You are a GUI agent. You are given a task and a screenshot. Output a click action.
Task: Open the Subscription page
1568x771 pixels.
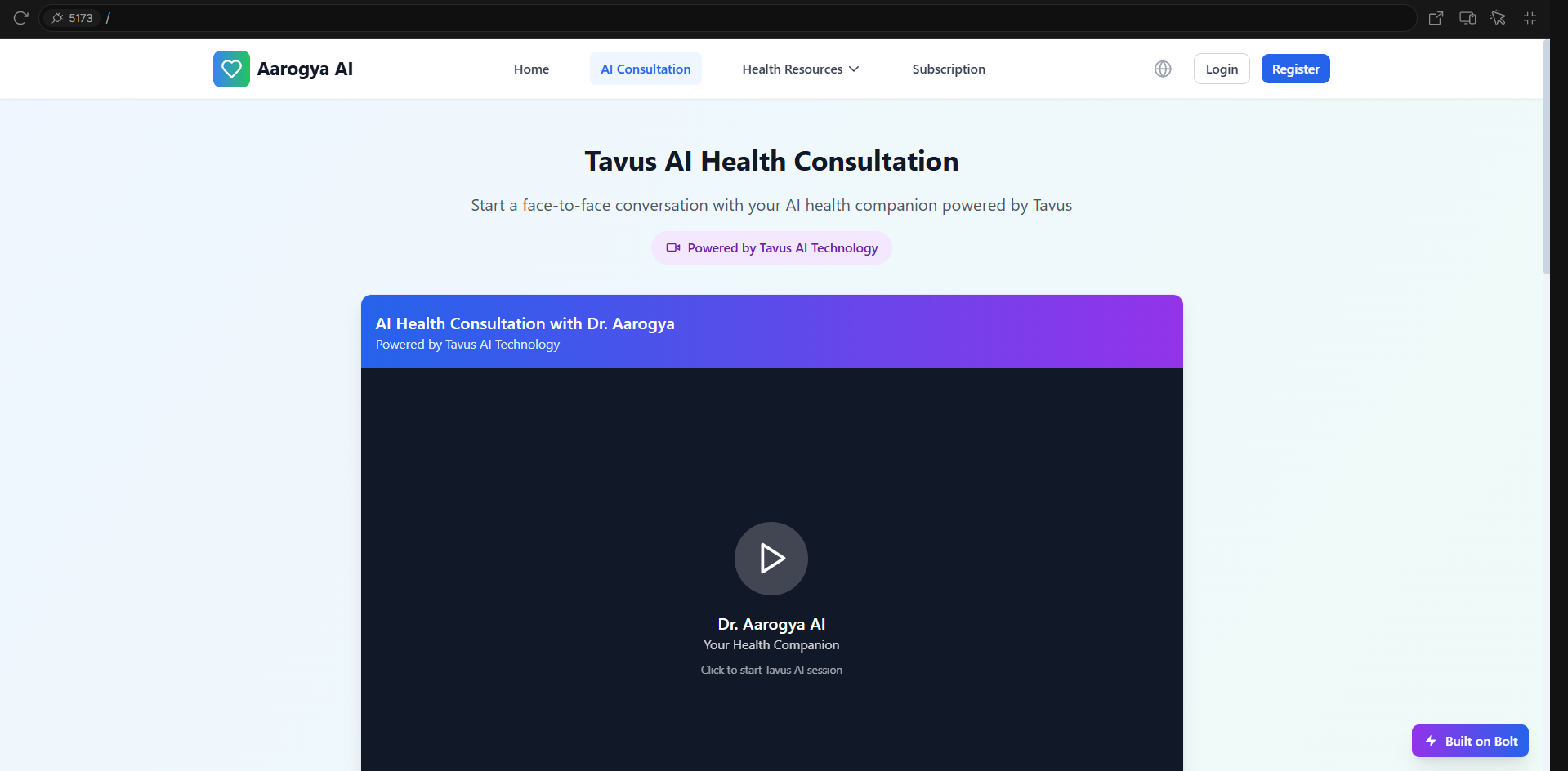click(949, 69)
